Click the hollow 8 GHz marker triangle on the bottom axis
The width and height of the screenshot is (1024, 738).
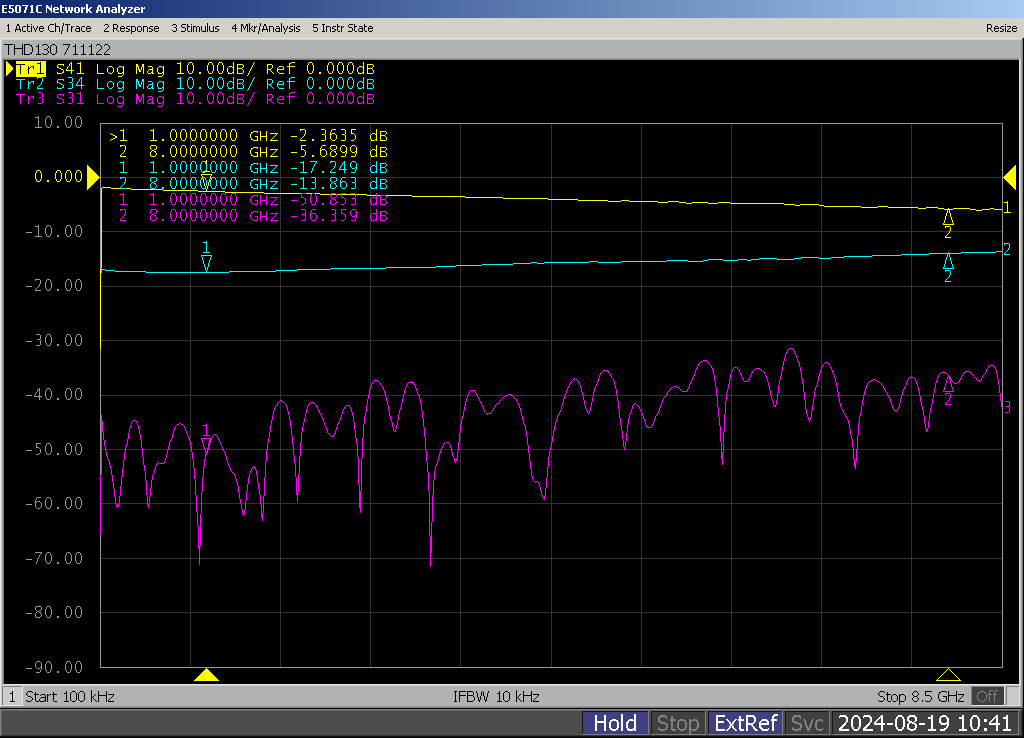pyautogui.click(x=948, y=675)
